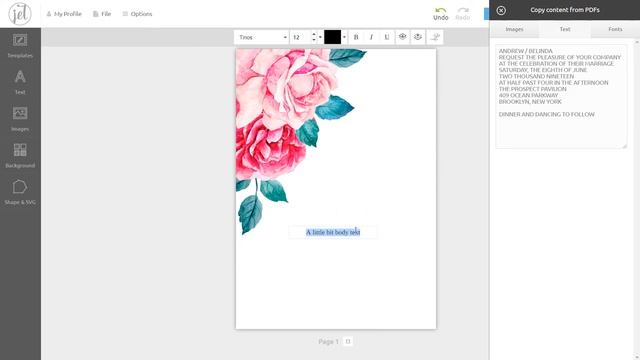This screenshot has width=640, height=360.
Task: Open the Tinos font dropdown
Action: click(x=262, y=37)
